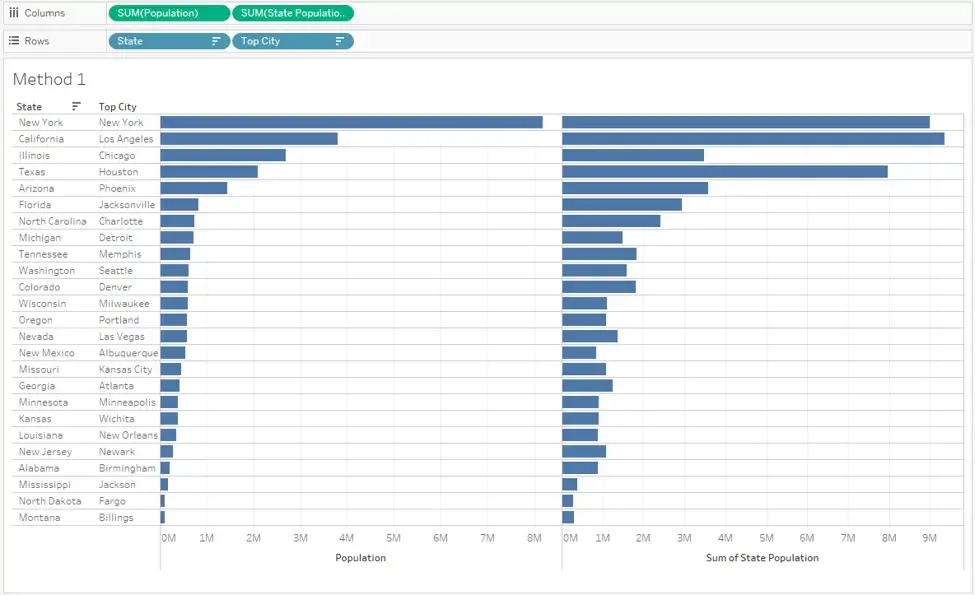
Task: Click the Minnesota state label
Action: click(x=44, y=402)
